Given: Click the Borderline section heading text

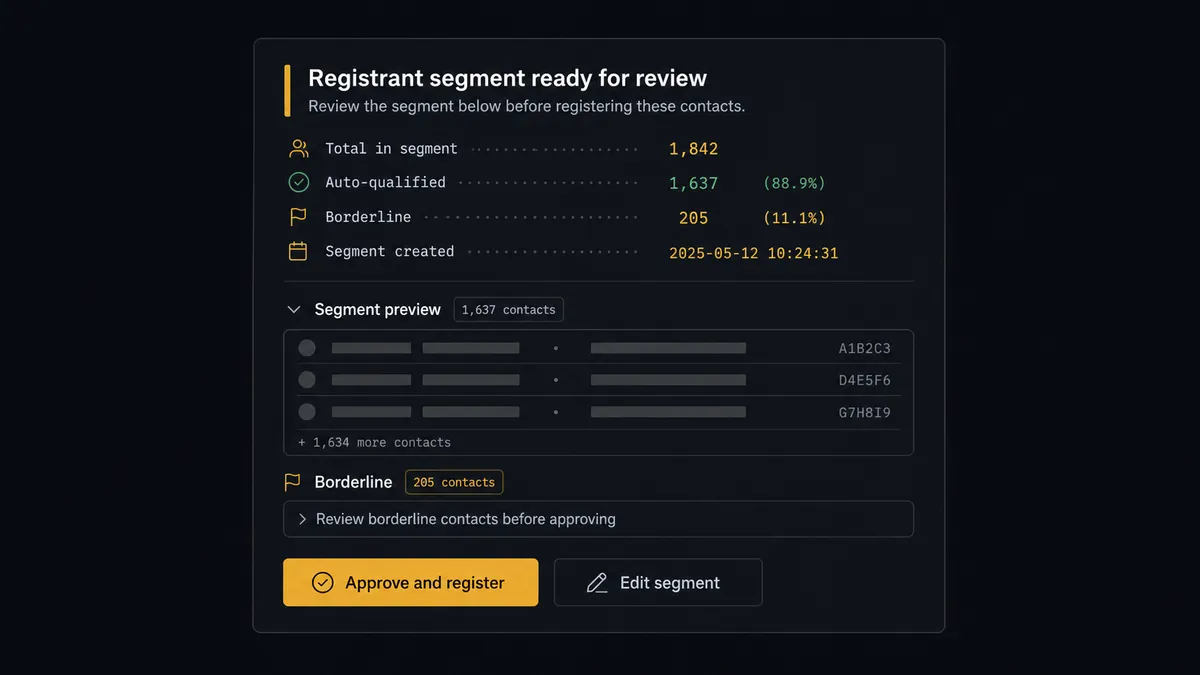Looking at the screenshot, I should click(x=353, y=482).
